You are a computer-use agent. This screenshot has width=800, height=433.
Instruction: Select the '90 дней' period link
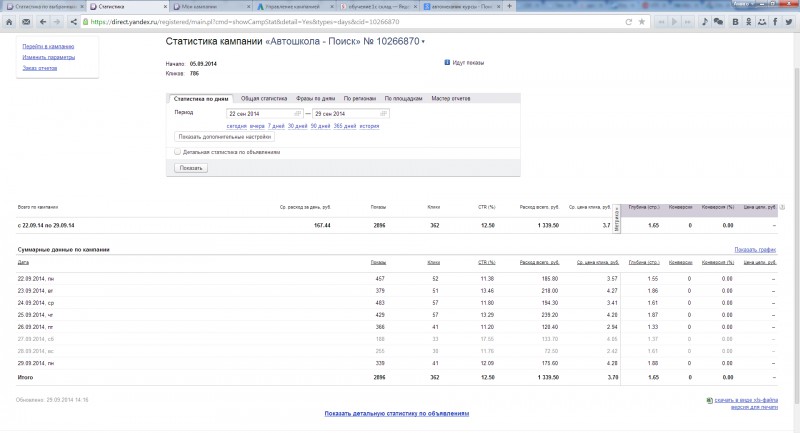(x=320, y=126)
